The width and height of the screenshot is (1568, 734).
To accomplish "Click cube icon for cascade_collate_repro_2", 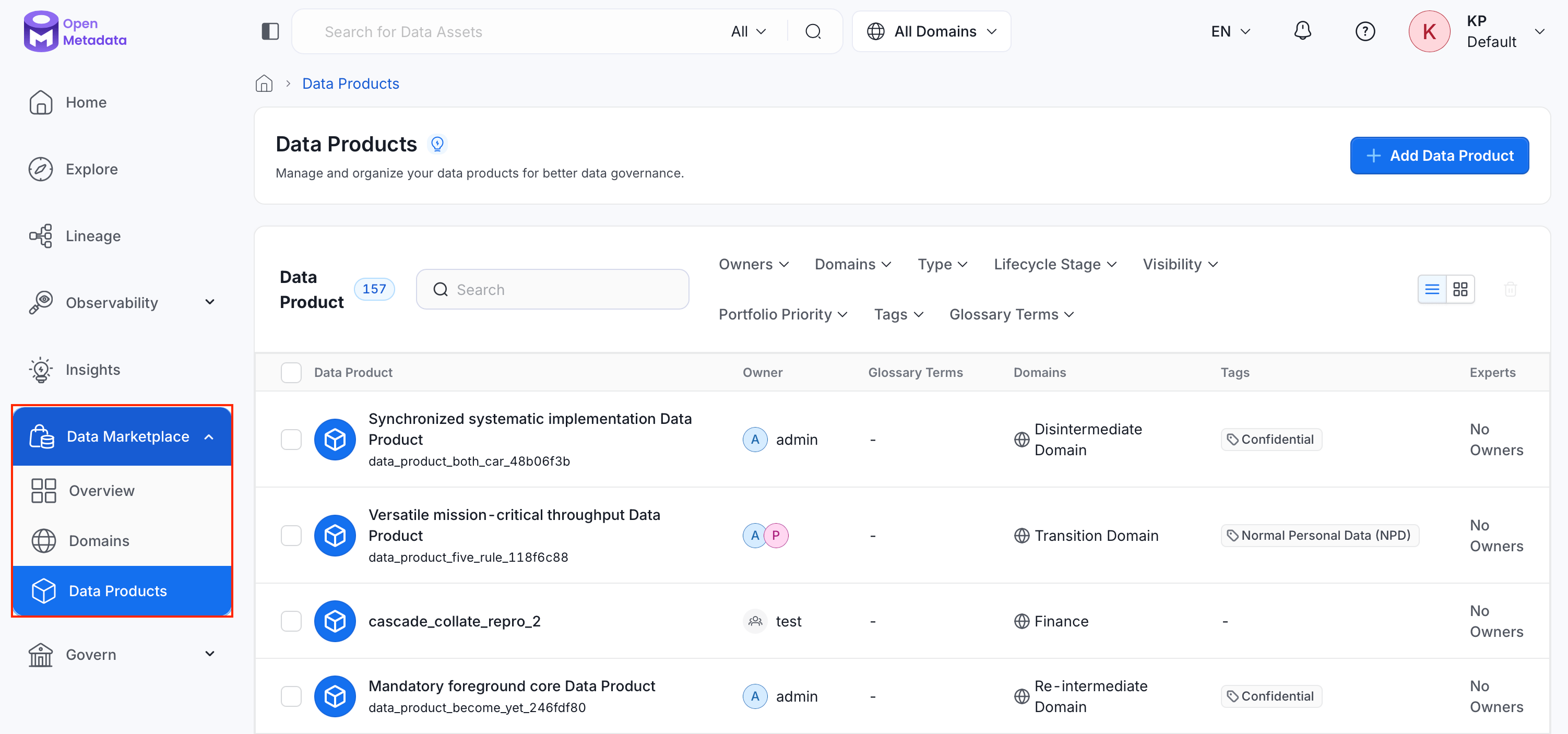I will pyautogui.click(x=335, y=621).
